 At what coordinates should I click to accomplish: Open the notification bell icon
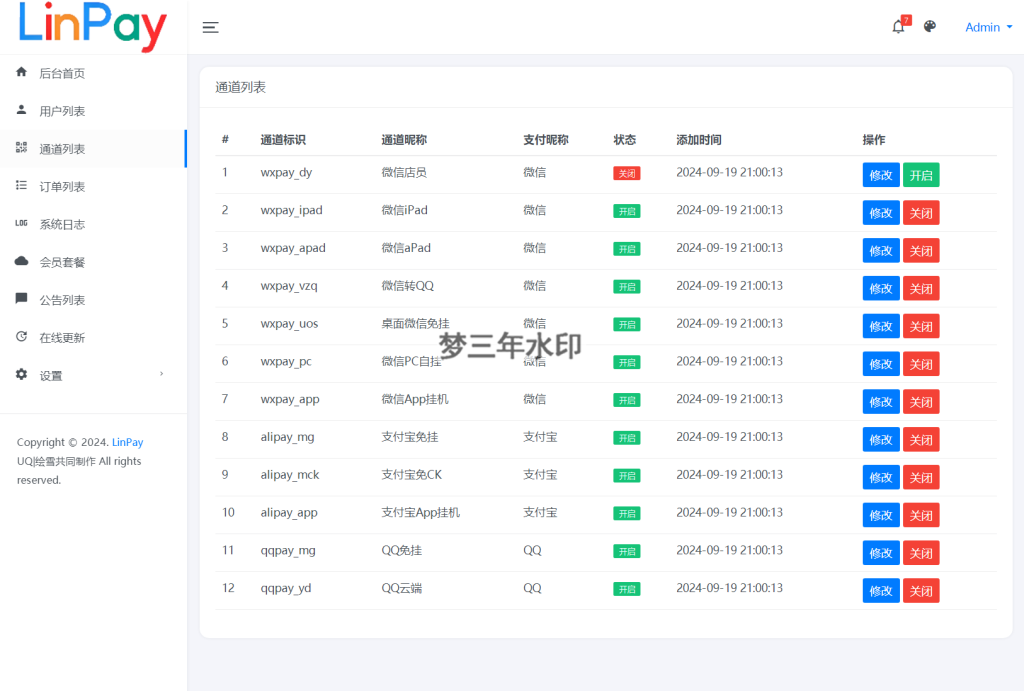(899, 27)
